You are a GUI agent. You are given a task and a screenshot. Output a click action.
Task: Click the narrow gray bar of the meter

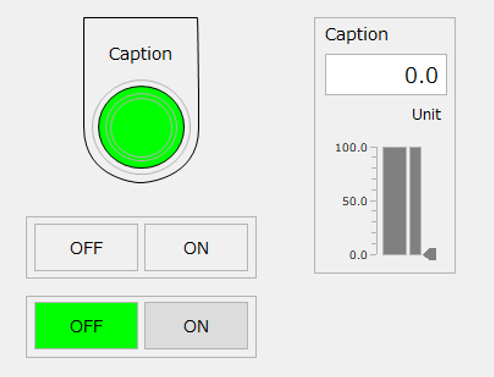tap(415, 201)
